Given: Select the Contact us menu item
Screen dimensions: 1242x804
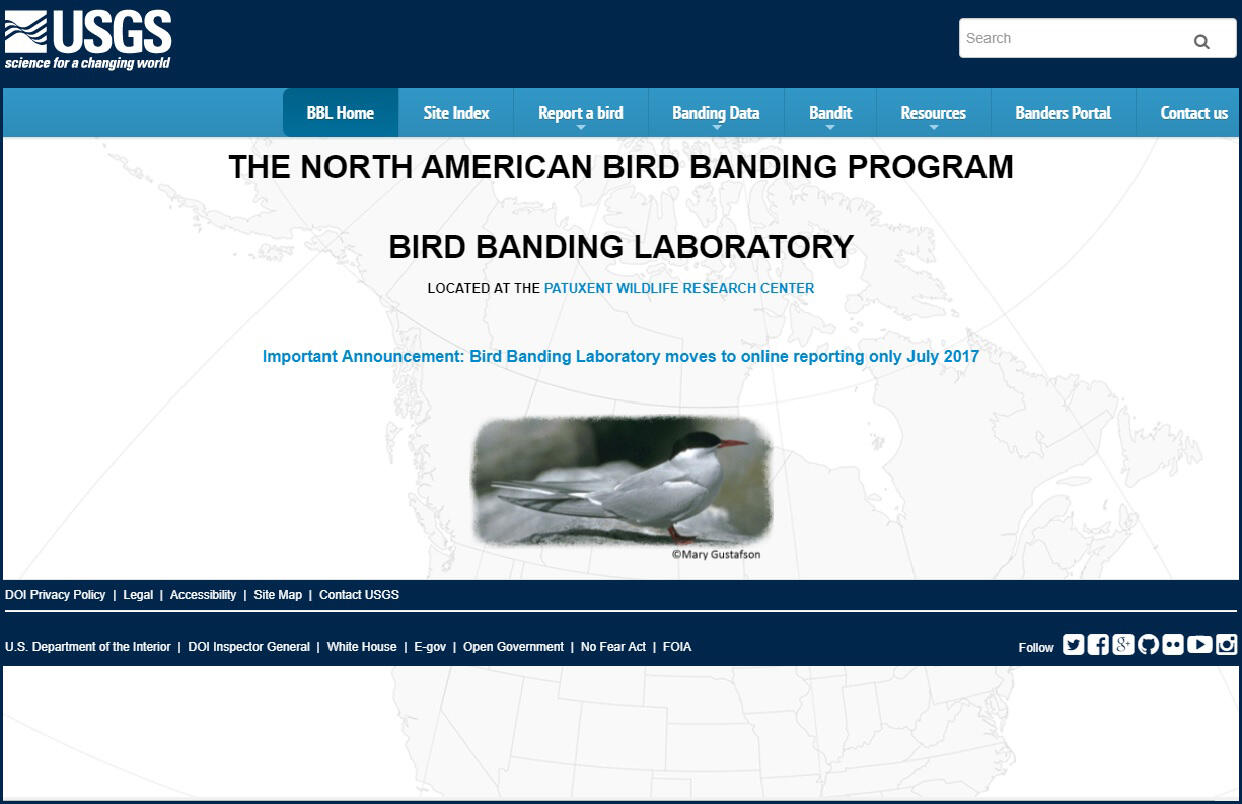Looking at the screenshot, I should tap(1194, 113).
